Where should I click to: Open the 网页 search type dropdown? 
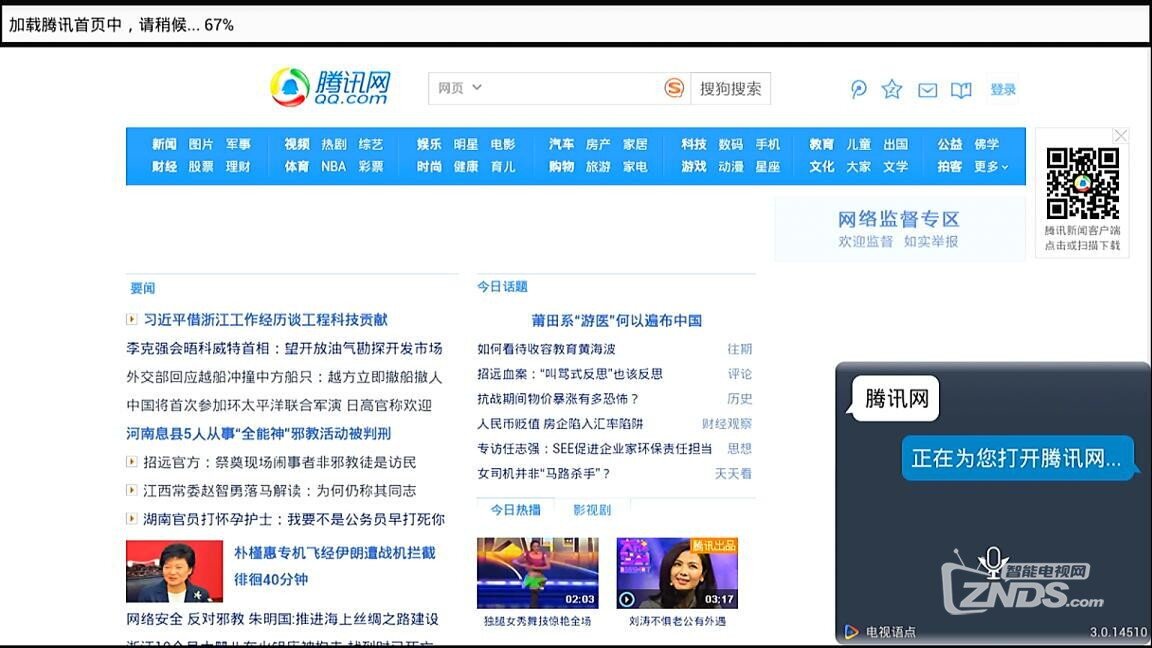[460, 88]
